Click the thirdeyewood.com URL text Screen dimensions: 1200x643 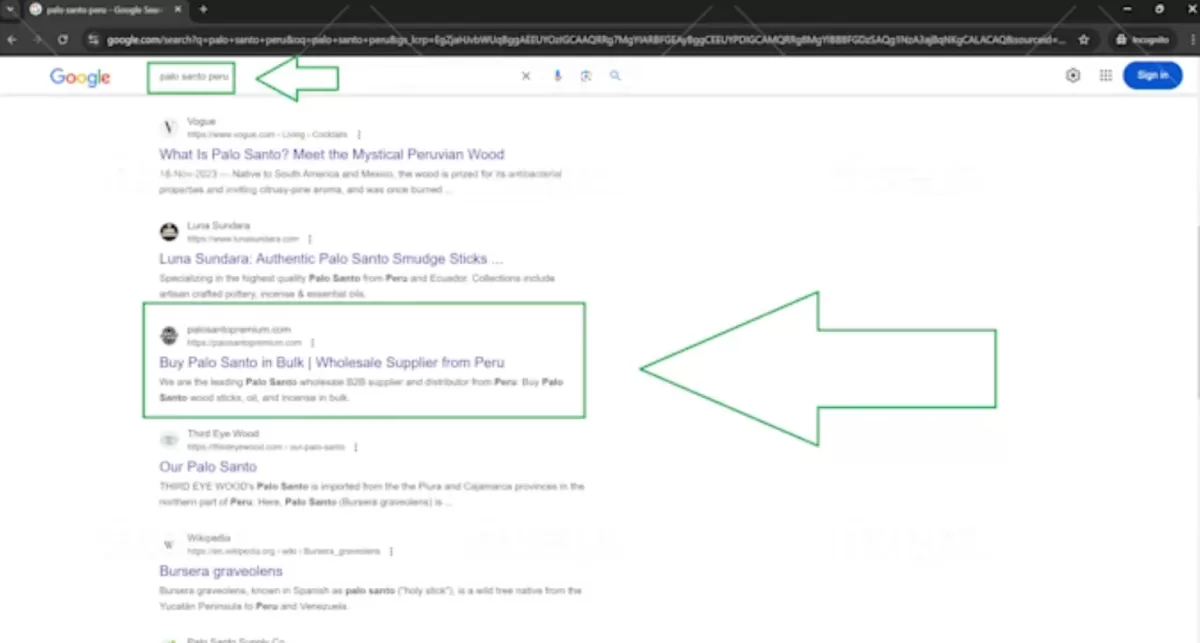(266, 447)
